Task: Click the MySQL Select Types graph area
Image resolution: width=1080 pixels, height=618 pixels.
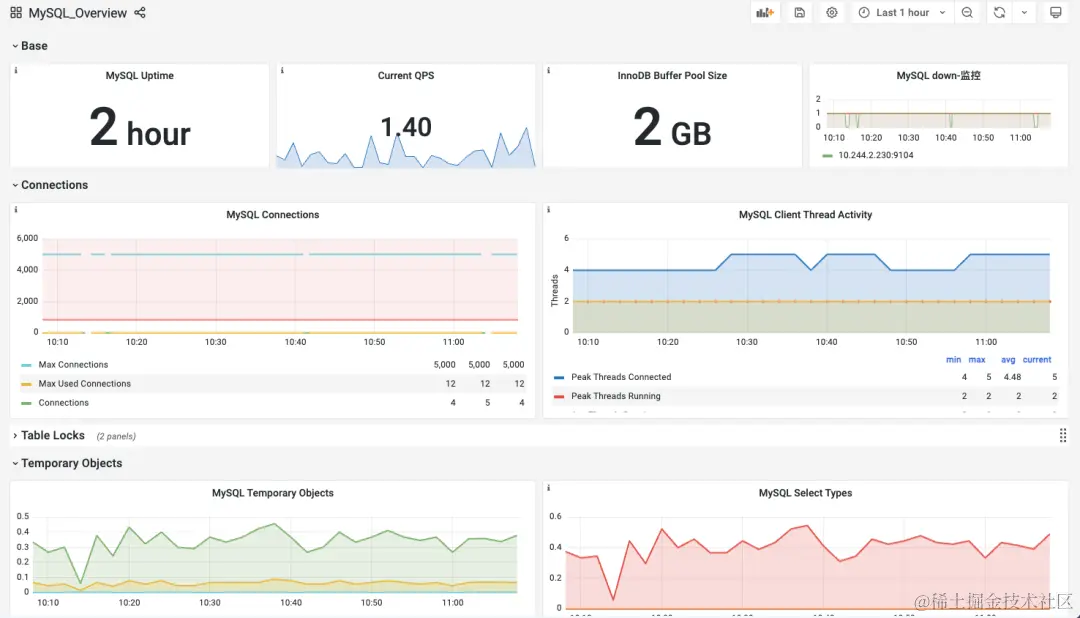Action: point(807,562)
